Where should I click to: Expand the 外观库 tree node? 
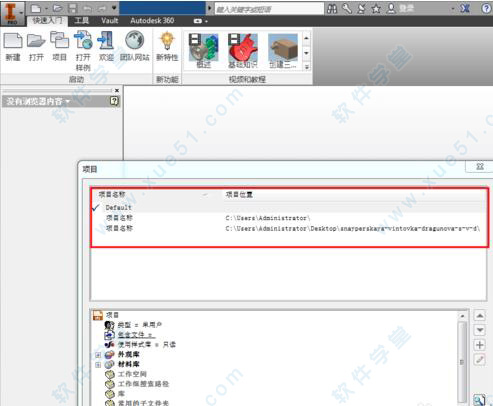98,354
